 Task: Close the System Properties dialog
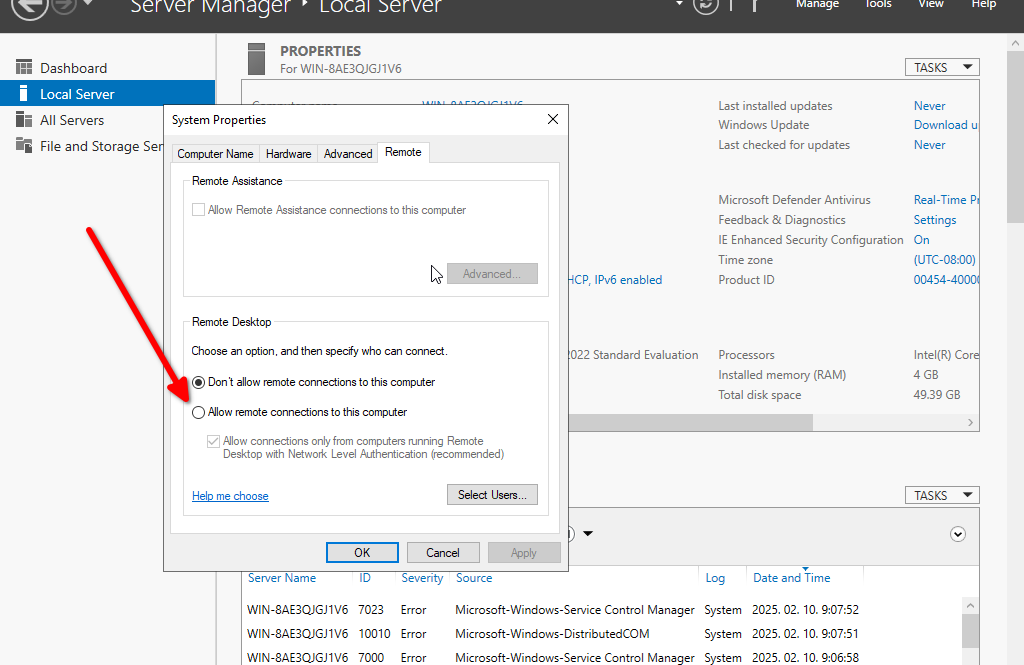553,119
